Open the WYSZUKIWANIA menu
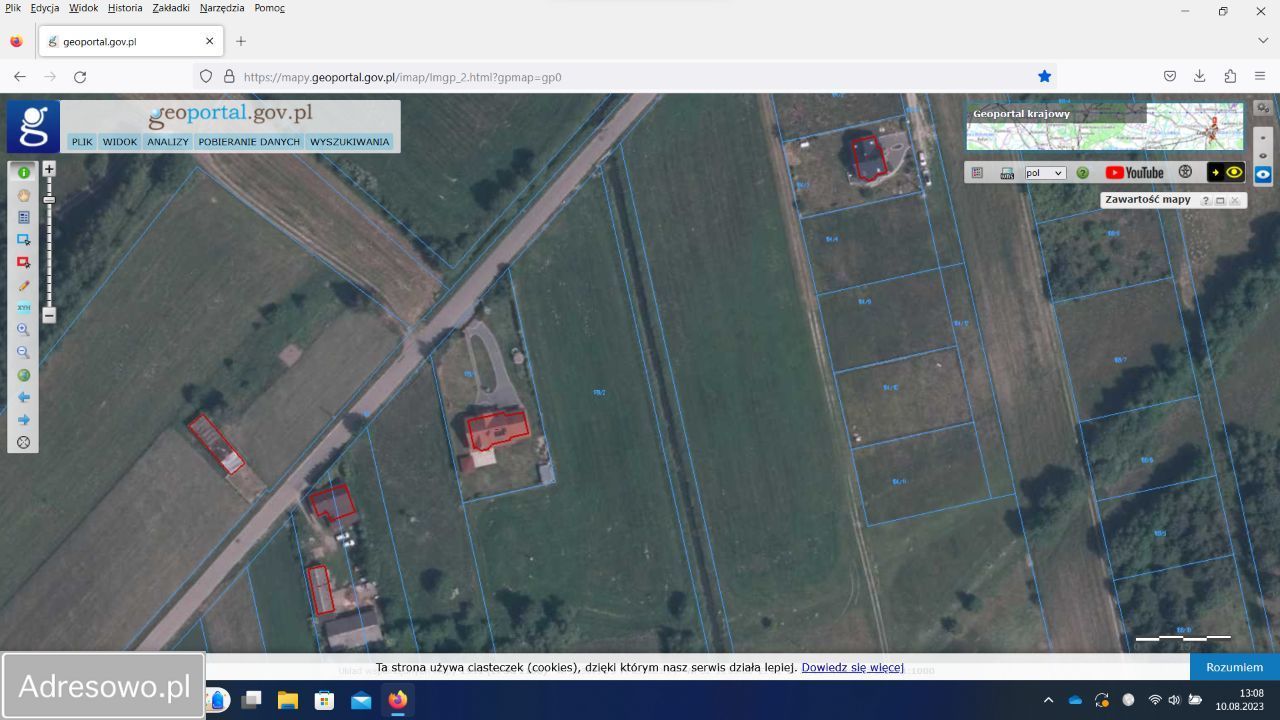Image resolution: width=1280 pixels, height=720 pixels. tap(349, 142)
